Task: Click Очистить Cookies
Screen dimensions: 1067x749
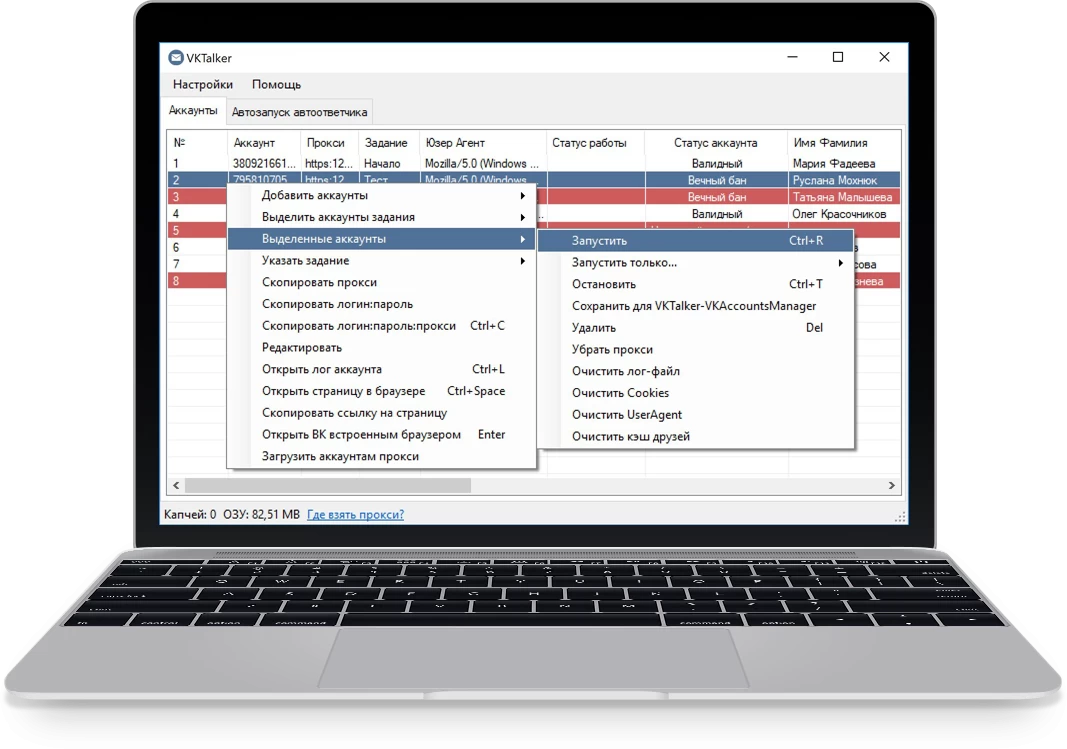Action: (x=695, y=393)
